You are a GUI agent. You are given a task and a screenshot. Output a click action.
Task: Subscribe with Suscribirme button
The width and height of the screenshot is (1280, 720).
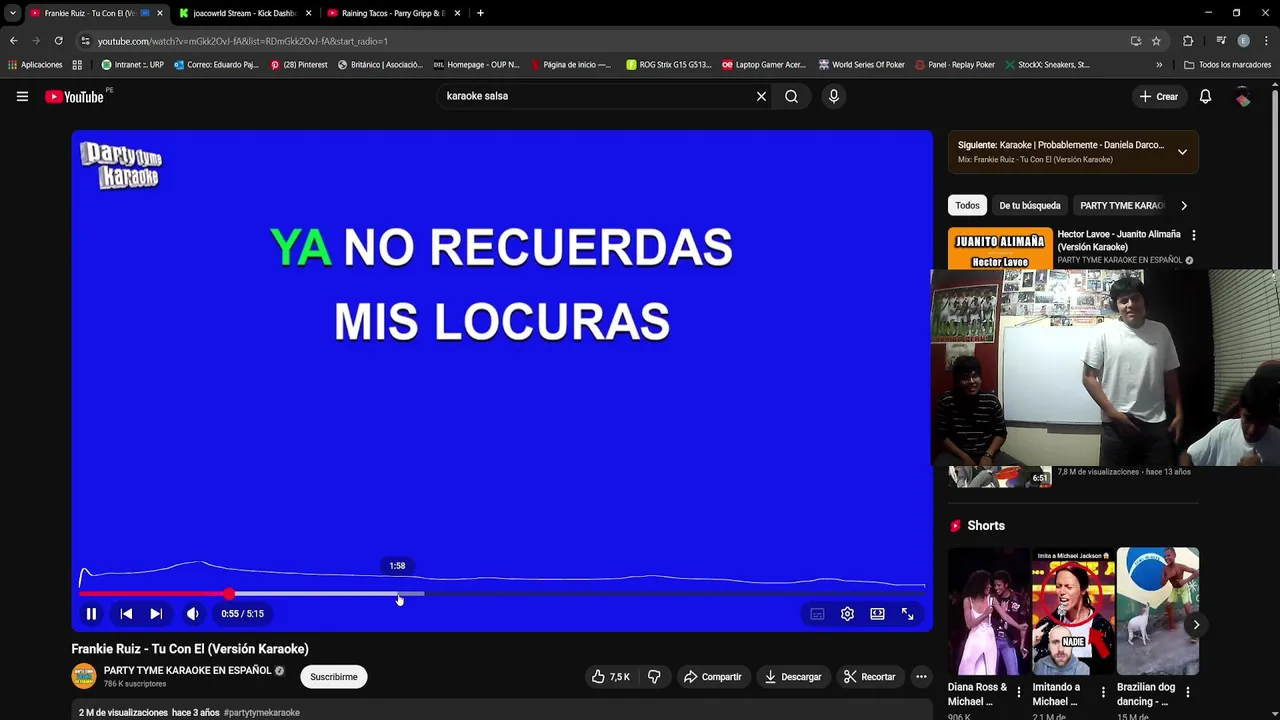[334, 677]
